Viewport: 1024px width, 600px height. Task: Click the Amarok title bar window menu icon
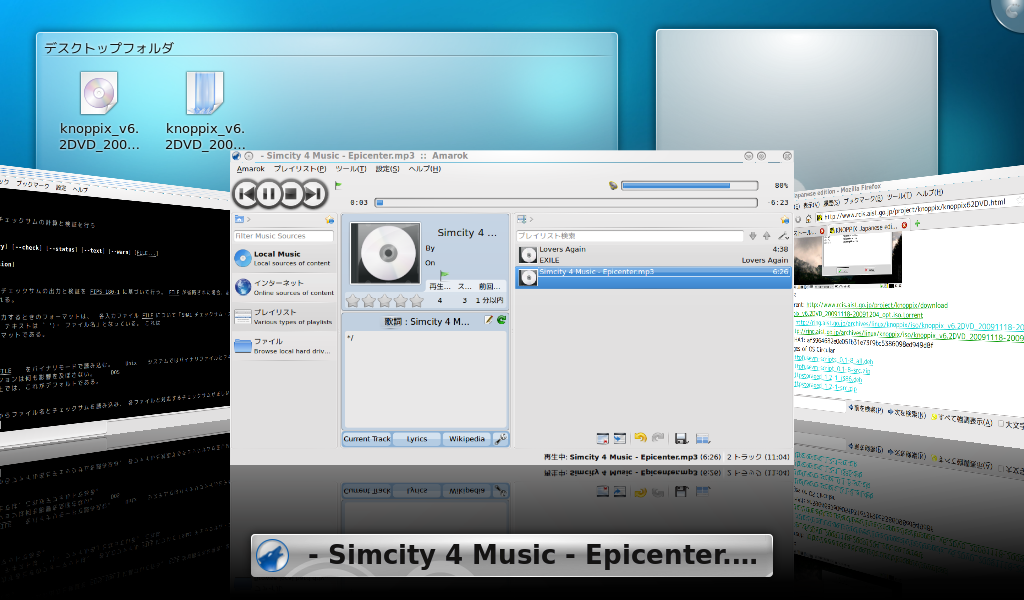[236, 156]
